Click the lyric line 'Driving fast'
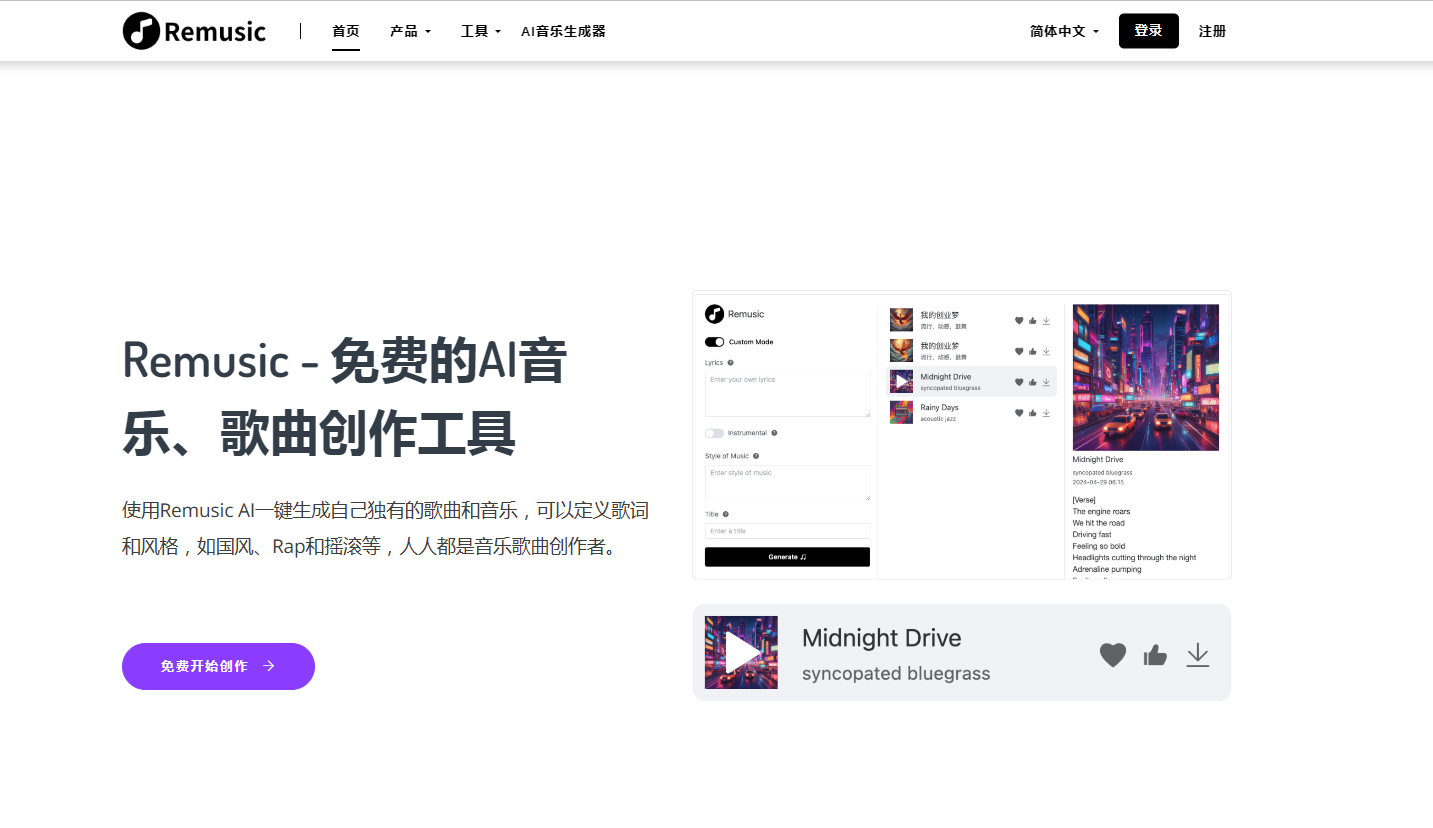The width and height of the screenshot is (1433, 828). (x=1092, y=535)
